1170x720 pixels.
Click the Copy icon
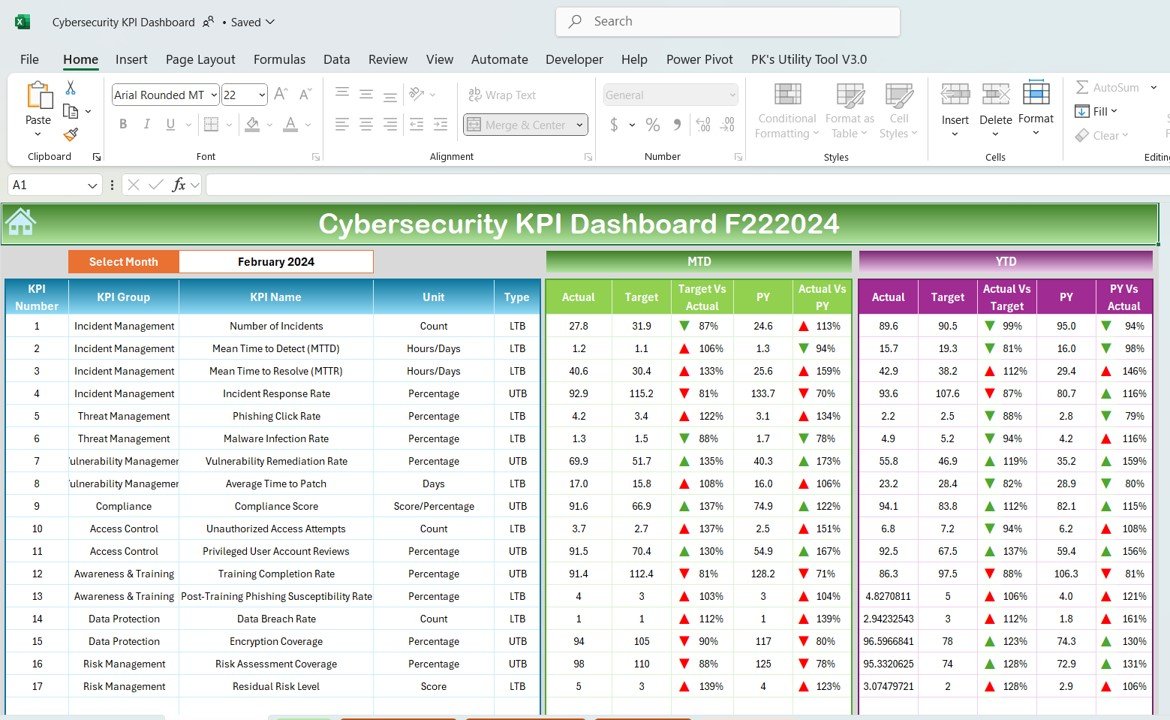(71, 111)
